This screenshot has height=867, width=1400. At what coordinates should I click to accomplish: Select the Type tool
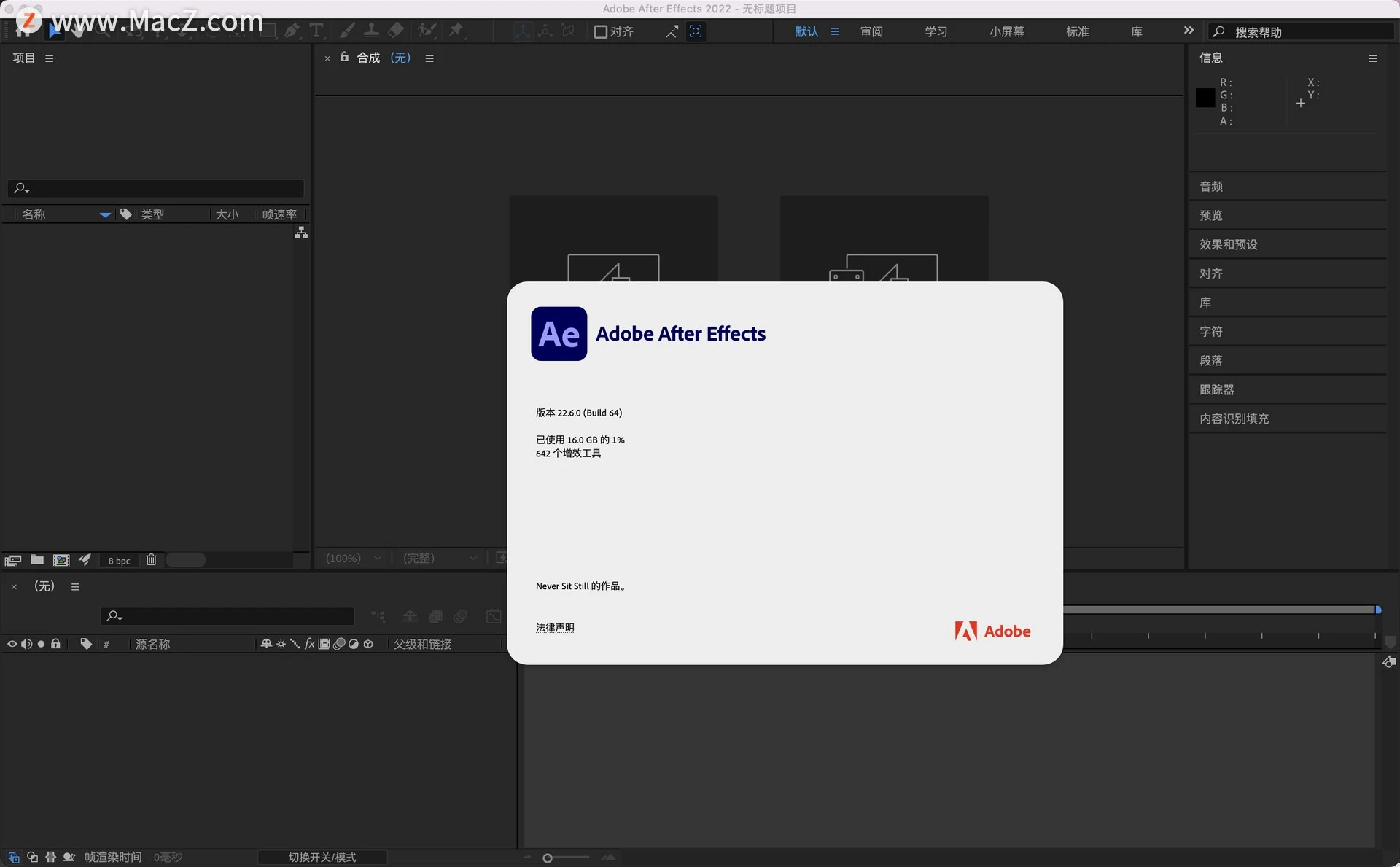click(x=316, y=31)
